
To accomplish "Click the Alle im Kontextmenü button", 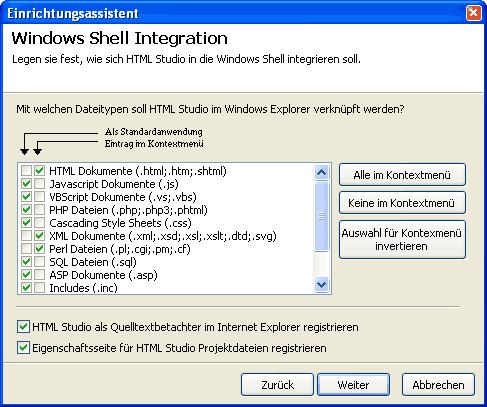I will (x=402, y=175).
